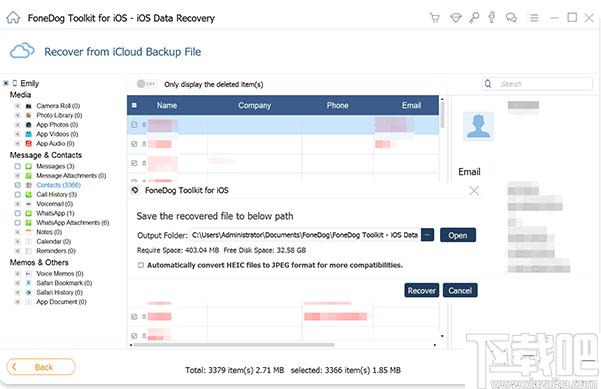Viewport: 601px width, 389px height.
Task: Toggle Only display the deleted items switch
Action: pos(146,84)
